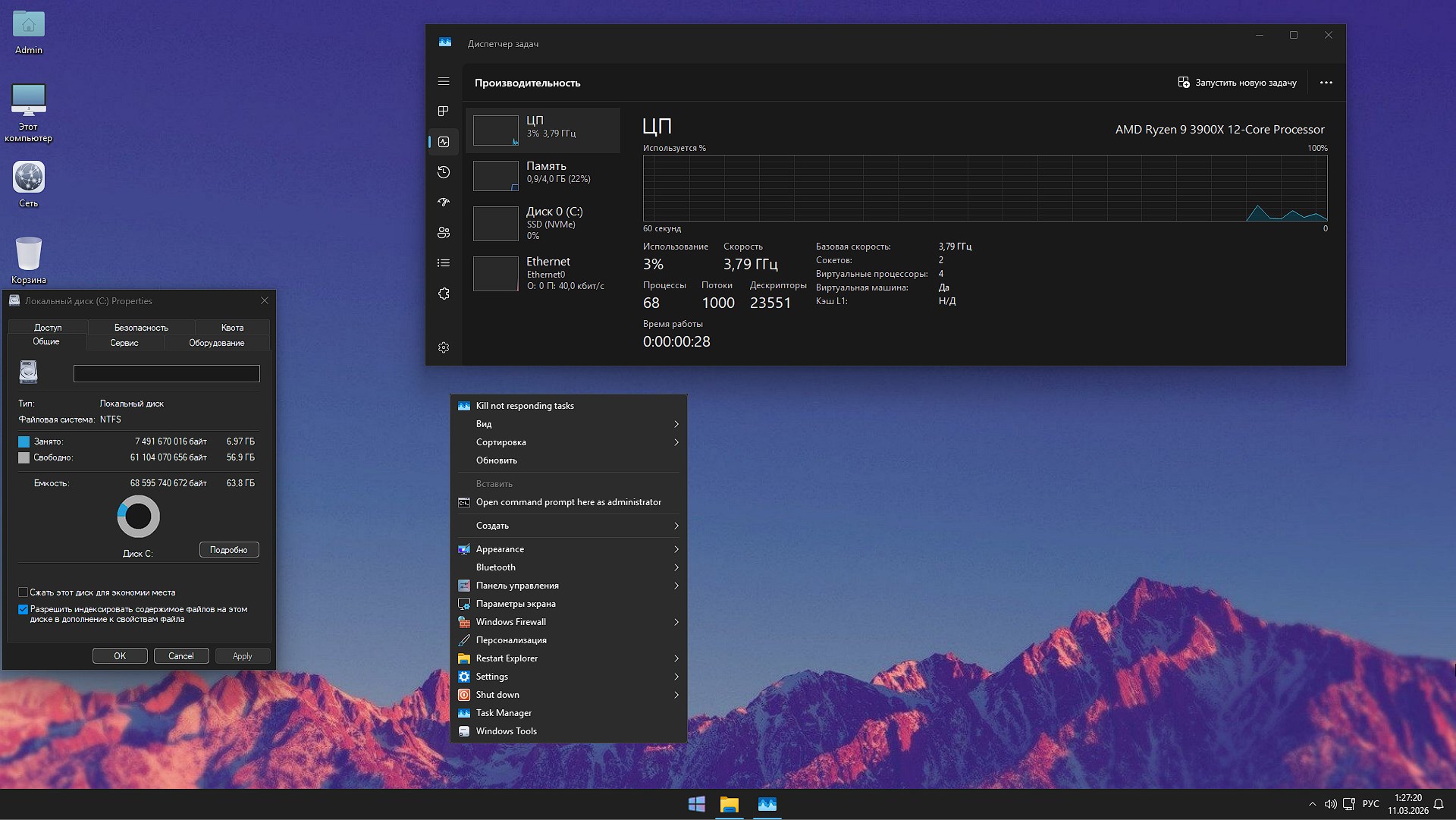The height and width of the screenshot is (820, 1456).
Task: Click the disk usage donut chart
Action: [x=138, y=517]
